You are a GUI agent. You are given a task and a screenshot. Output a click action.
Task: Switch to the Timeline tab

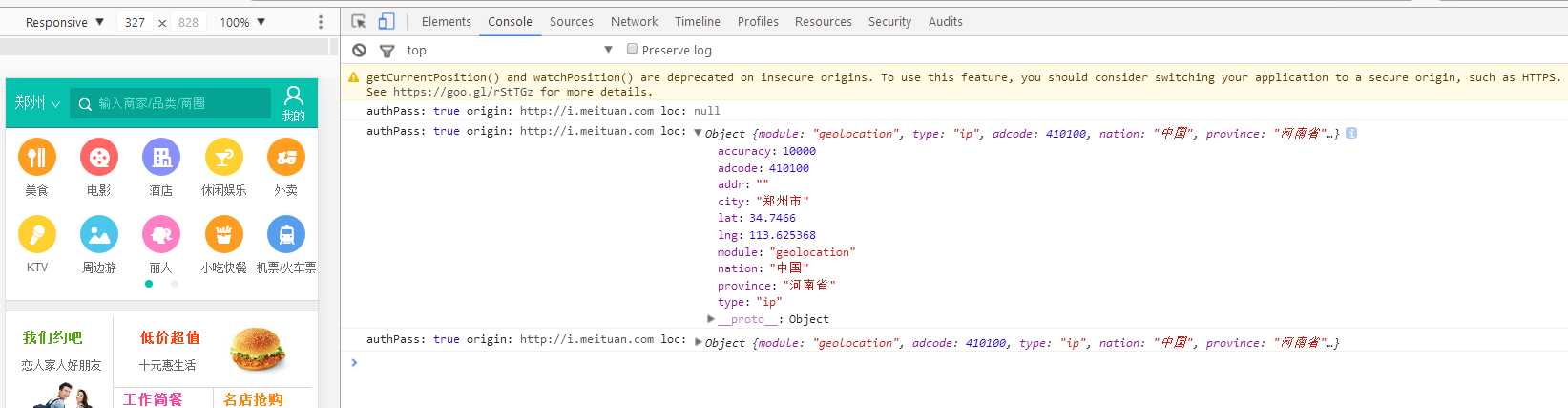pyautogui.click(x=697, y=21)
